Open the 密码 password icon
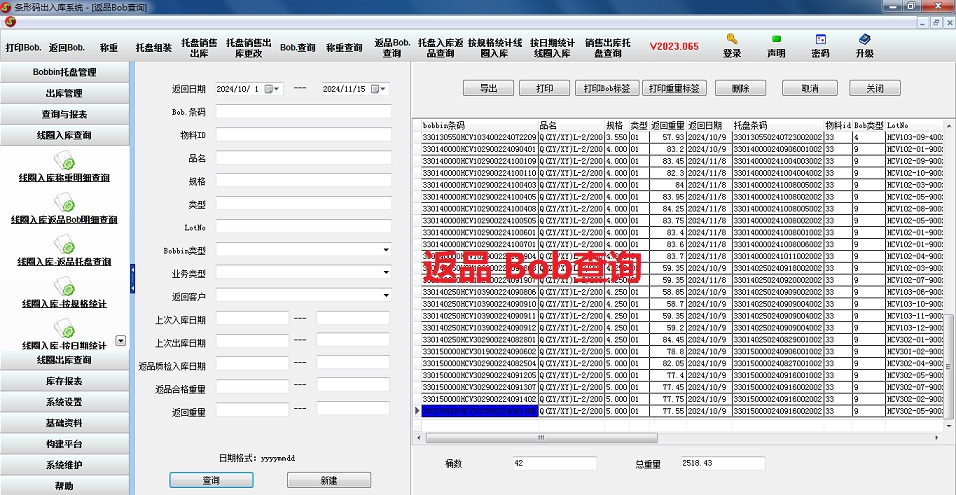The image size is (956, 495). click(820, 39)
